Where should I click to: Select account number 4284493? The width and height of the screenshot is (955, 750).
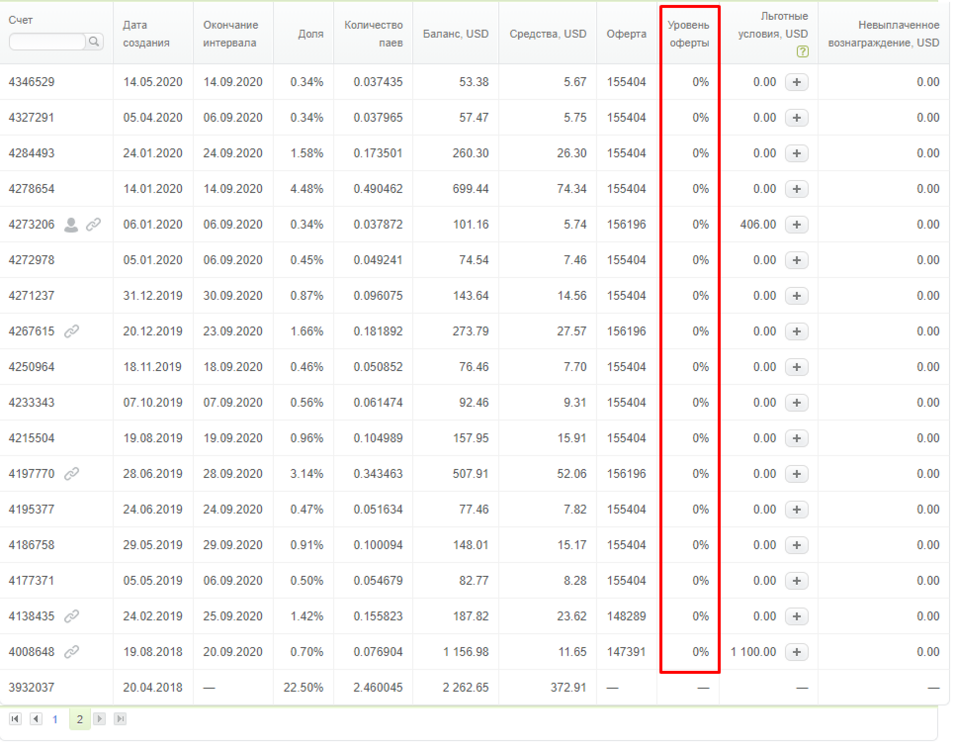click(x=32, y=154)
